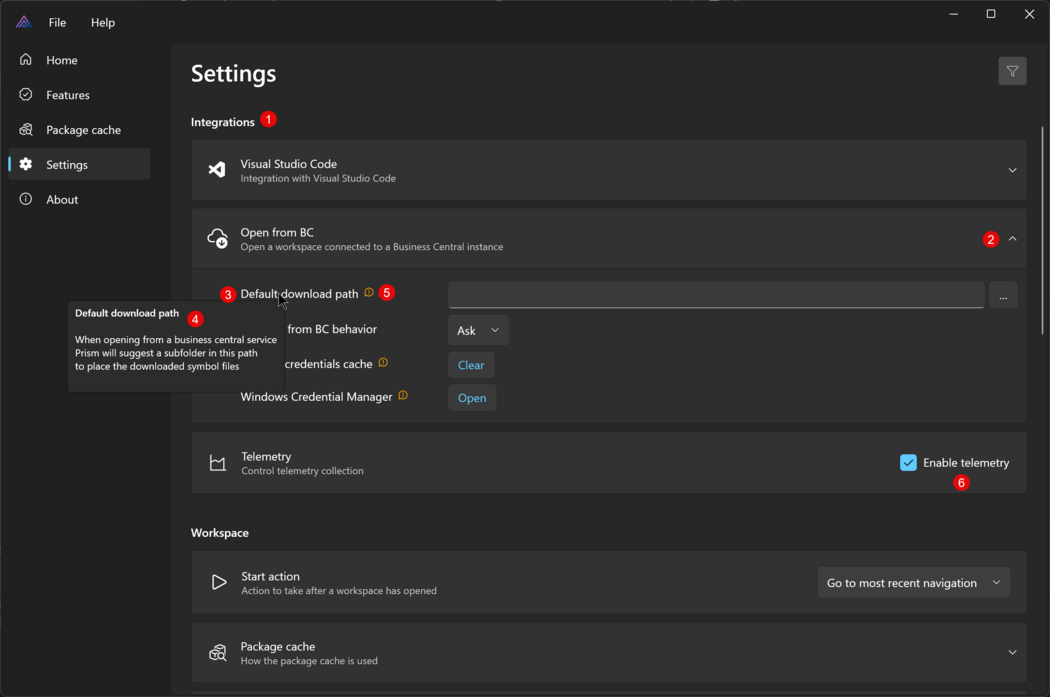Click info icon next to Default download path
This screenshot has width=1050, height=697.
[369, 293]
